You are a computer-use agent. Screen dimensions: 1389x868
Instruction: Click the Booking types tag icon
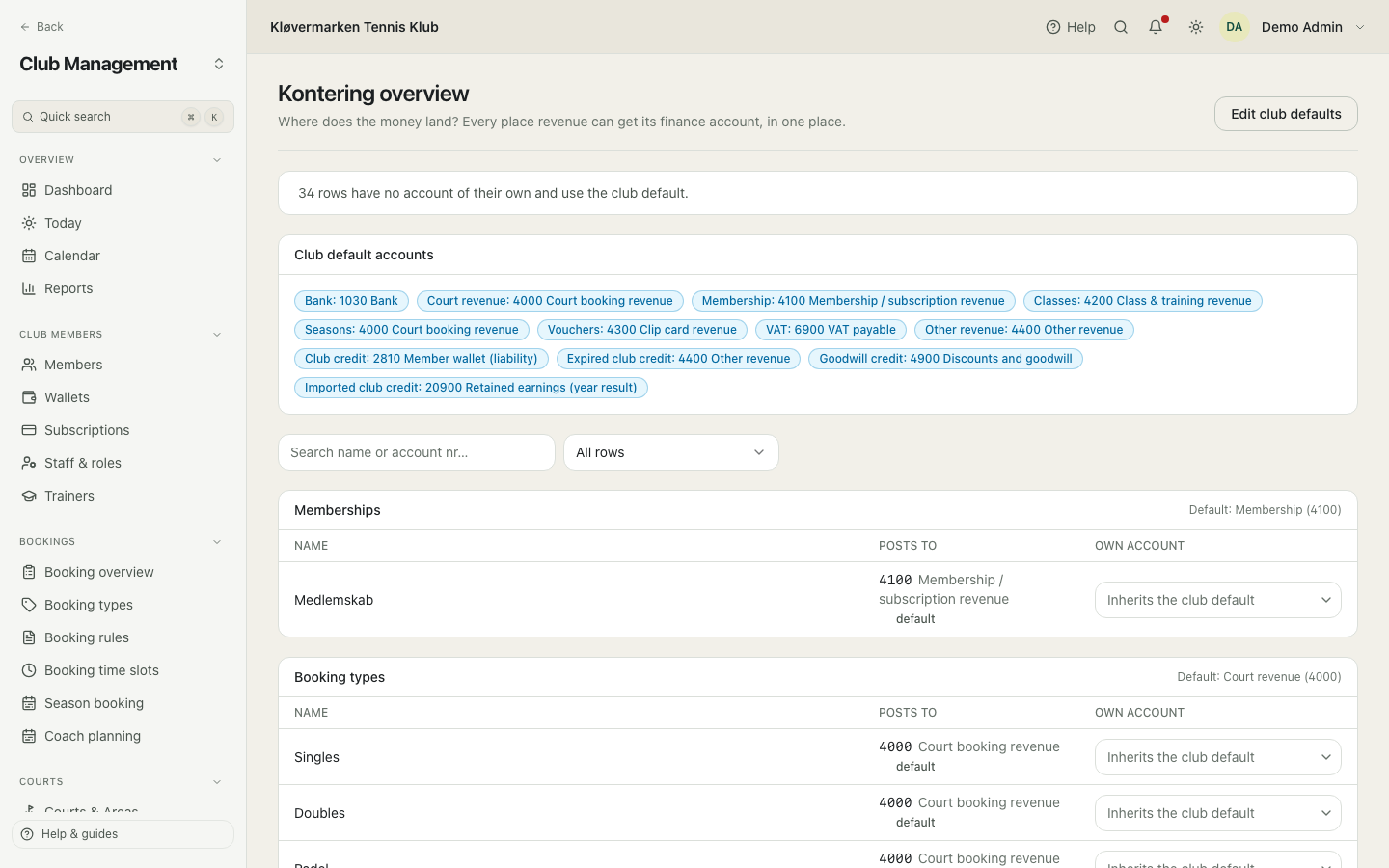[29, 605]
